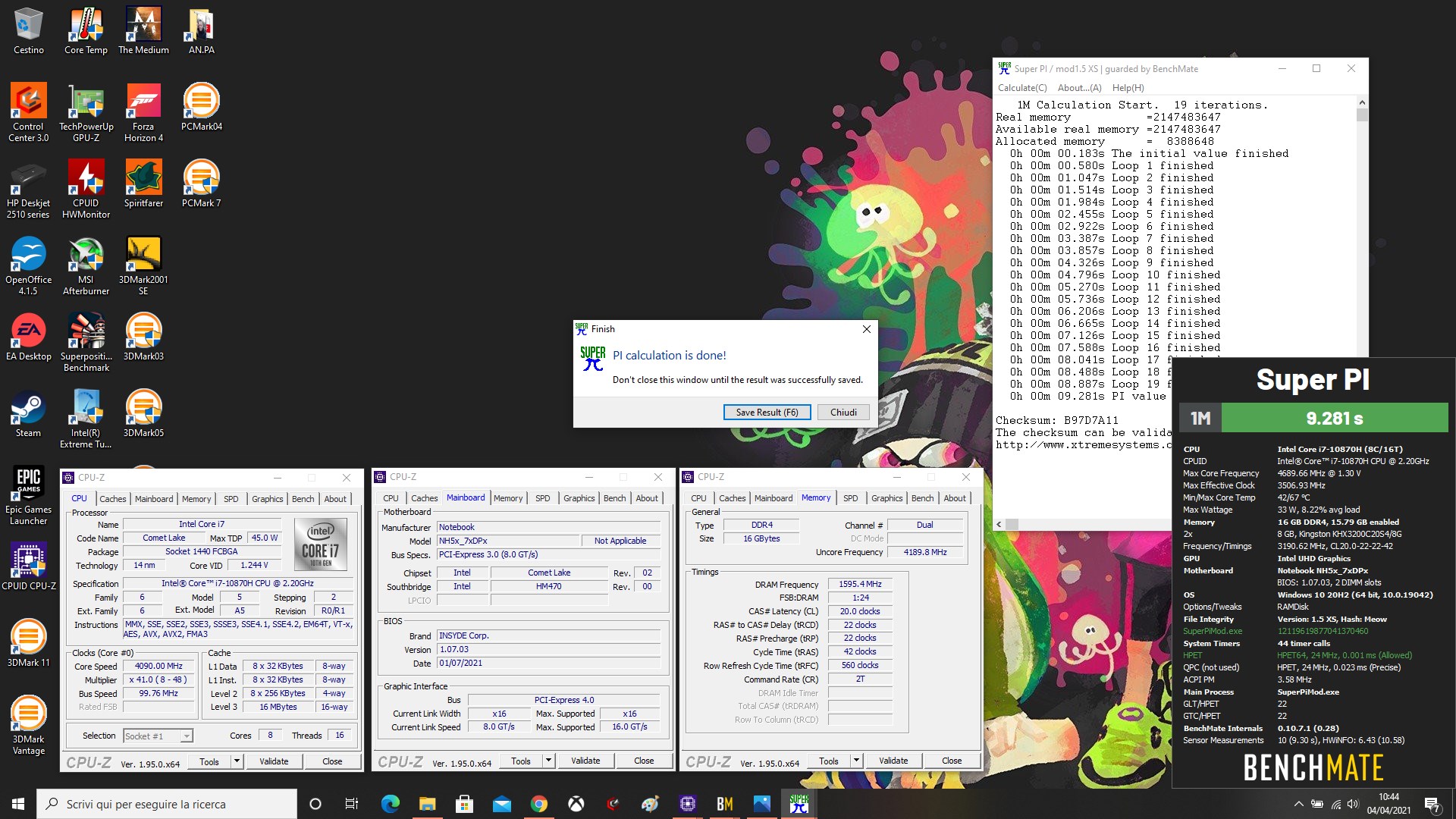Click BenchMate BM taskbar icon
1456x819 pixels.
point(724,804)
